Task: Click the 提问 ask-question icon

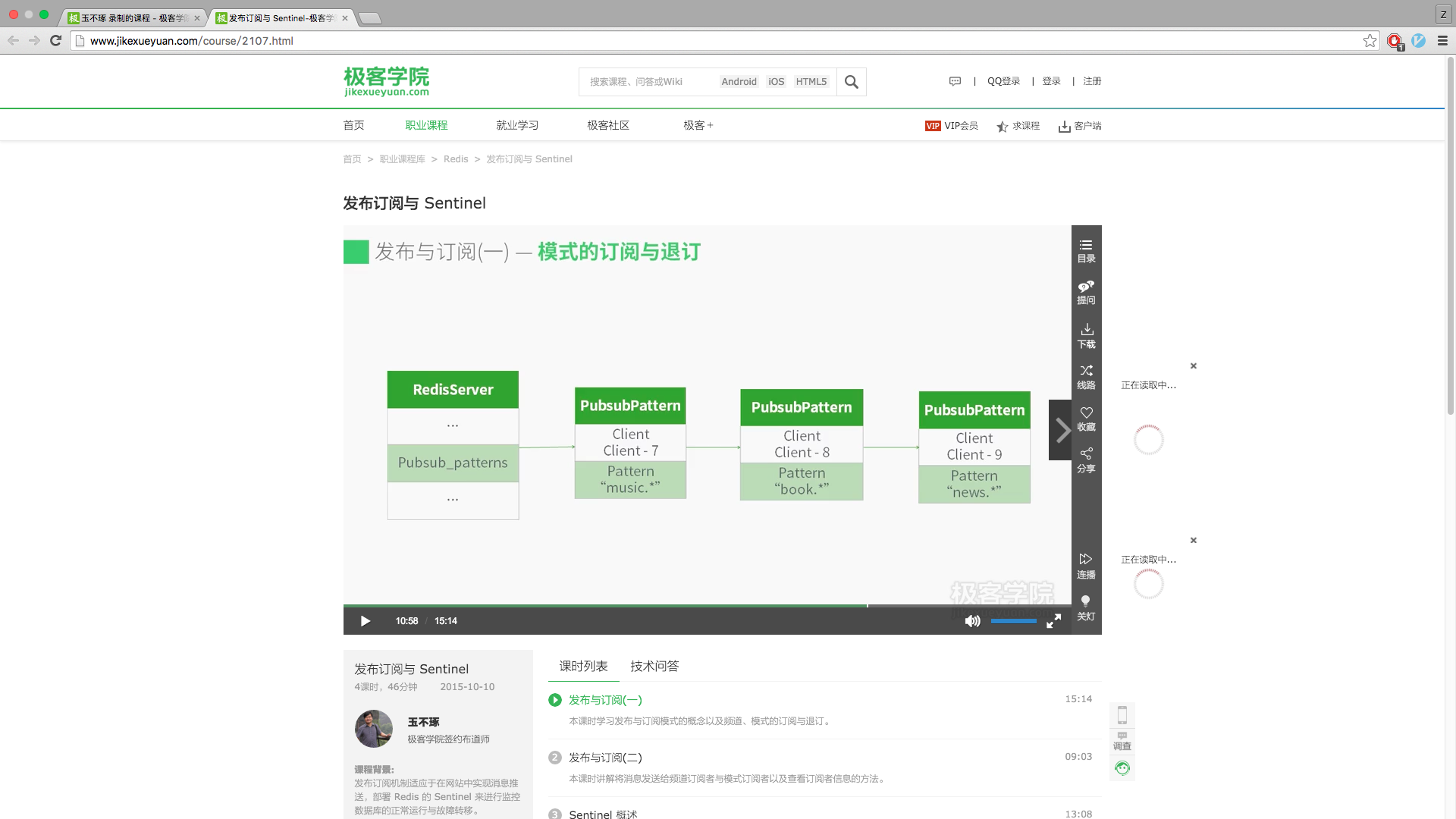Action: tap(1086, 292)
